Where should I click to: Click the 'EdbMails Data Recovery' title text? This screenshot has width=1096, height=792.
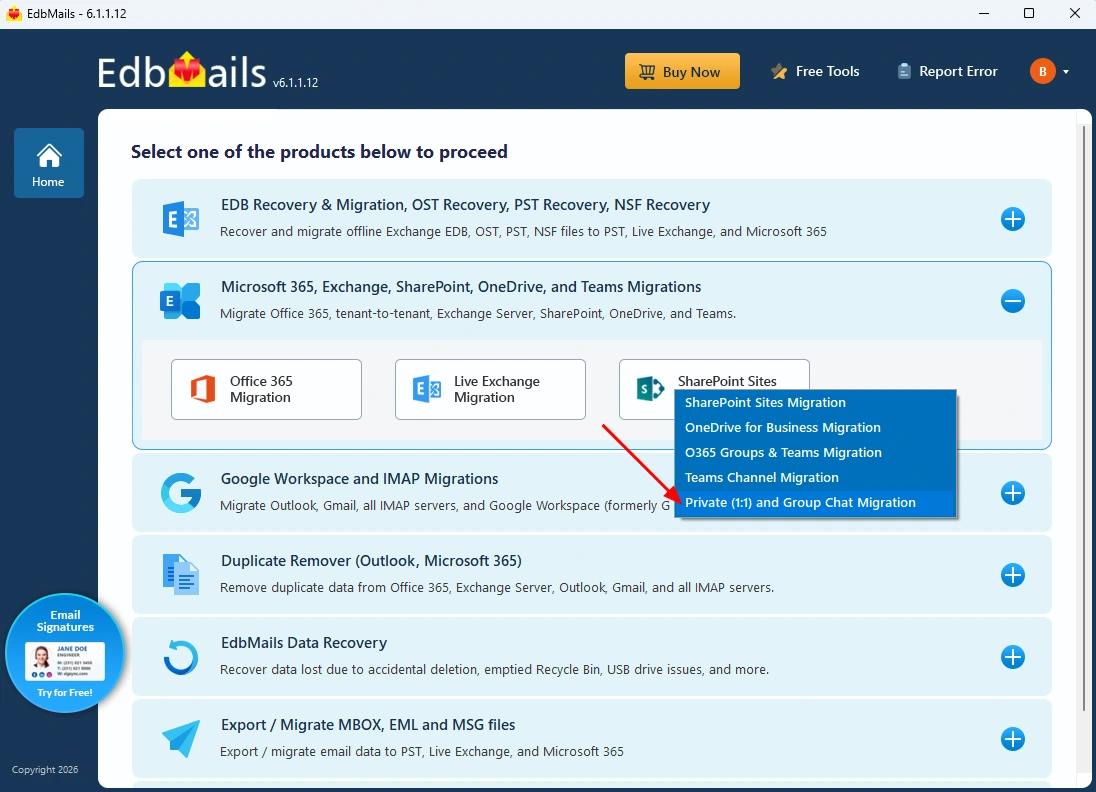tap(304, 642)
